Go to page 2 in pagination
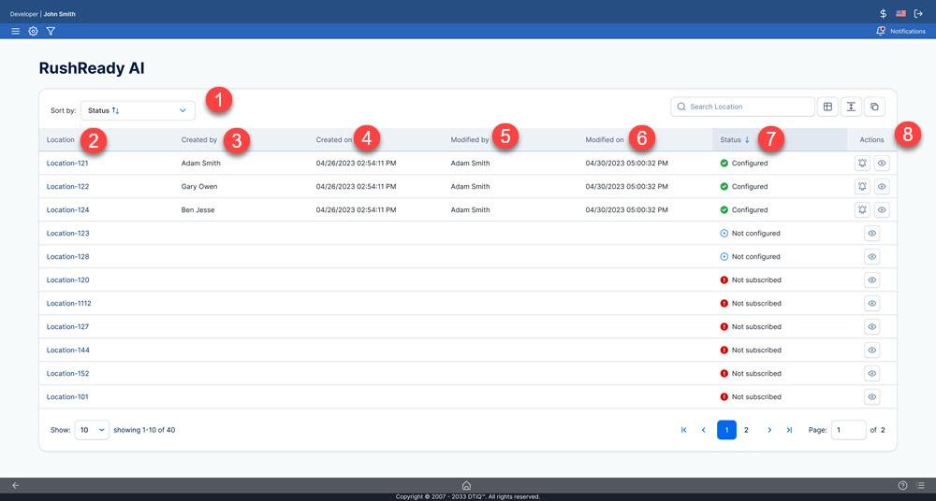The height and width of the screenshot is (501, 936). coord(746,430)
